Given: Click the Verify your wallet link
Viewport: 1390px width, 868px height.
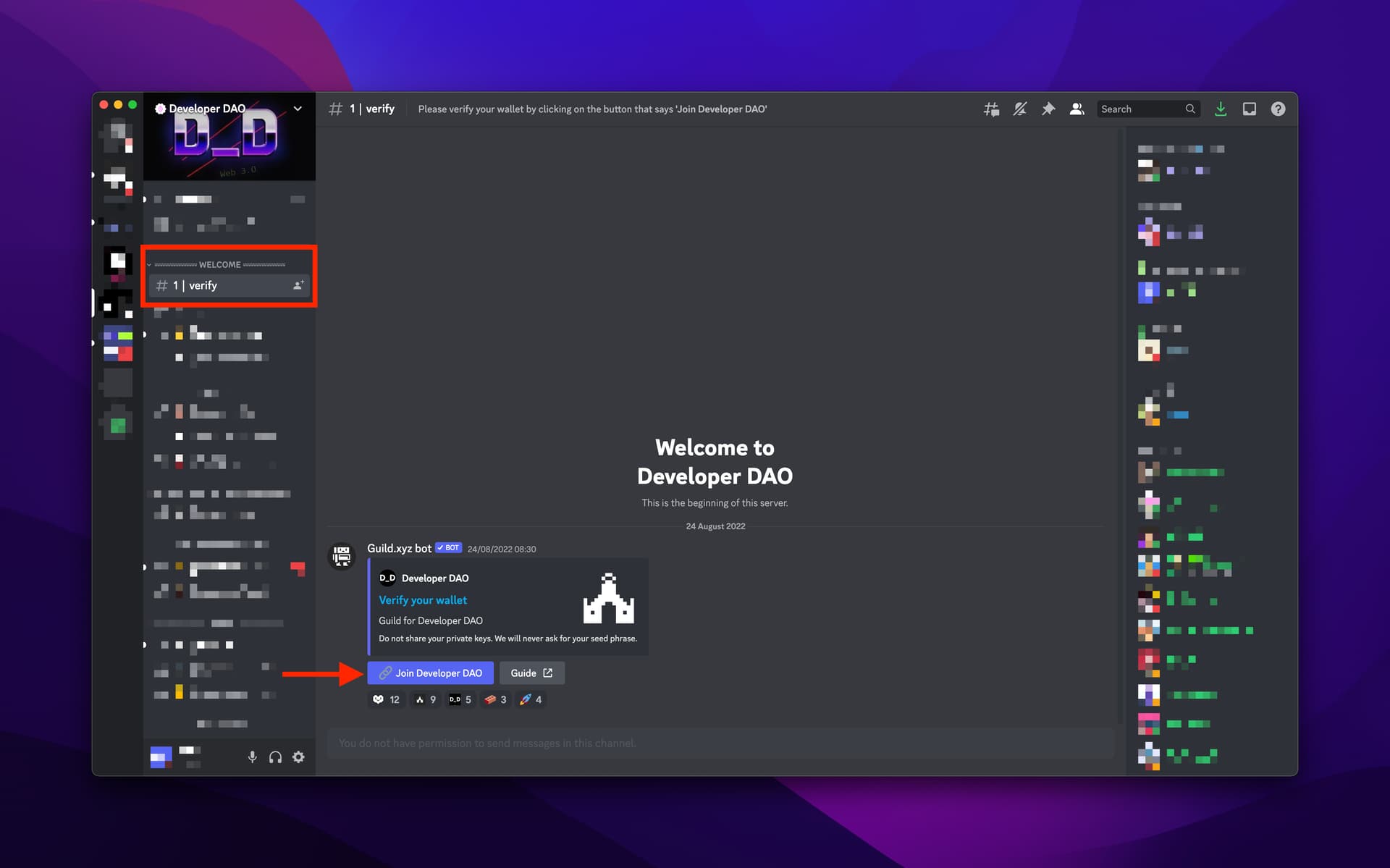Looking at the screenshot, I should [x=423, y=600].
